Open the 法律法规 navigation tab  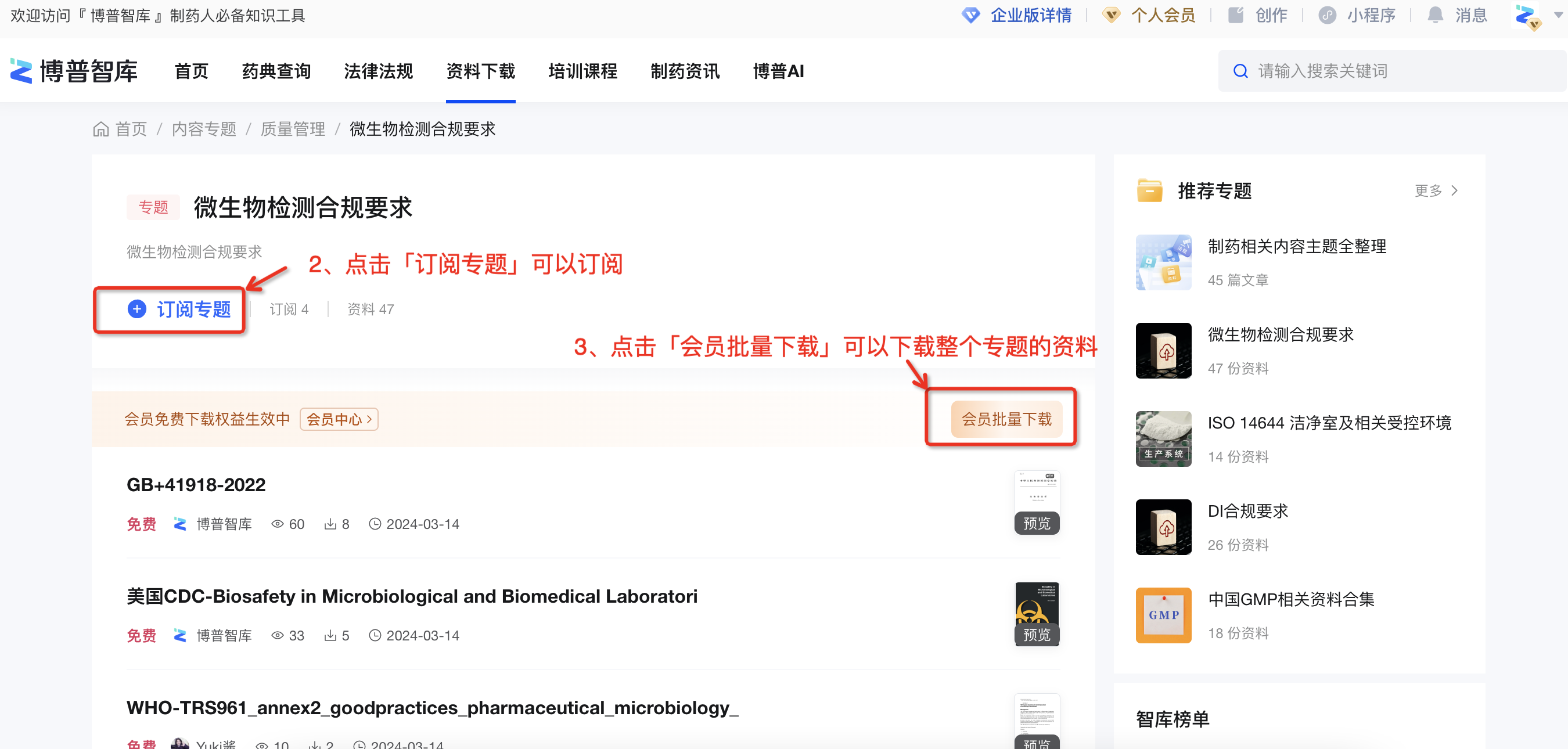tap(379, 71)
